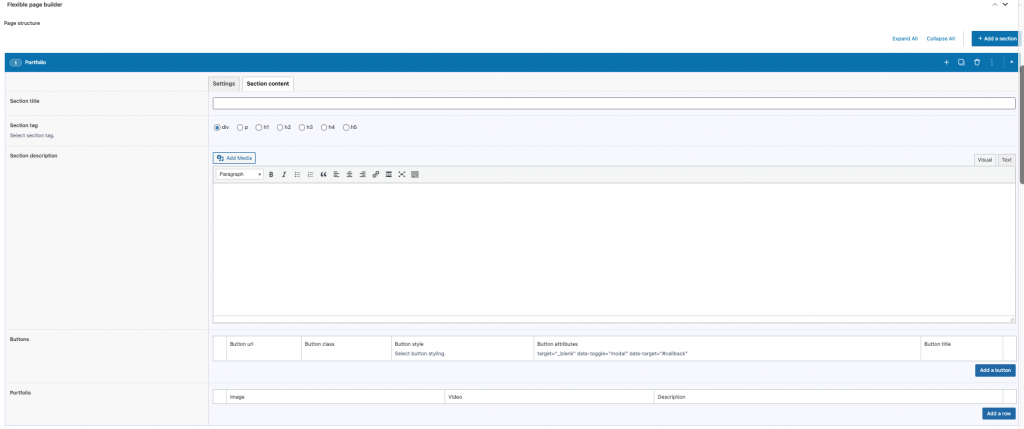
Task: Switch to the Section content tab
Action: (268, 84)
